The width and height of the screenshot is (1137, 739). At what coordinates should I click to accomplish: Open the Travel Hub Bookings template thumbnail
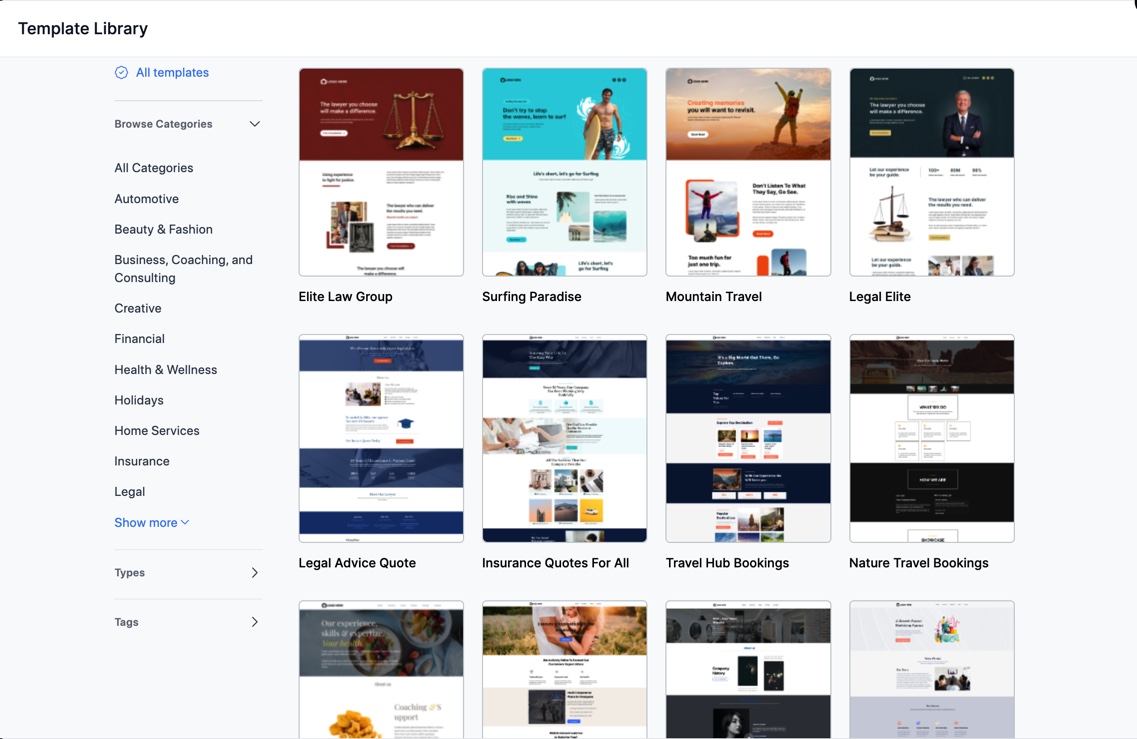point(748,438)
